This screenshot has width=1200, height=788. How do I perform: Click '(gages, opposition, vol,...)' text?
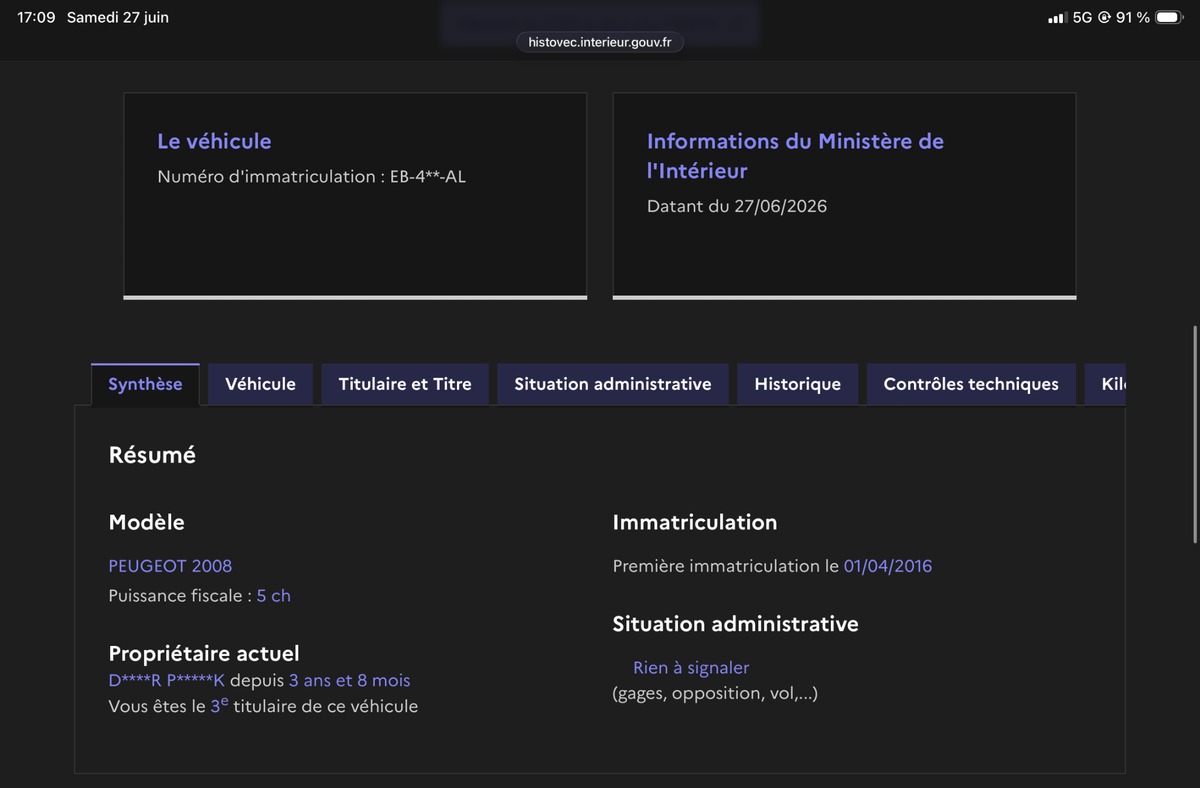[x=715, y=693]
